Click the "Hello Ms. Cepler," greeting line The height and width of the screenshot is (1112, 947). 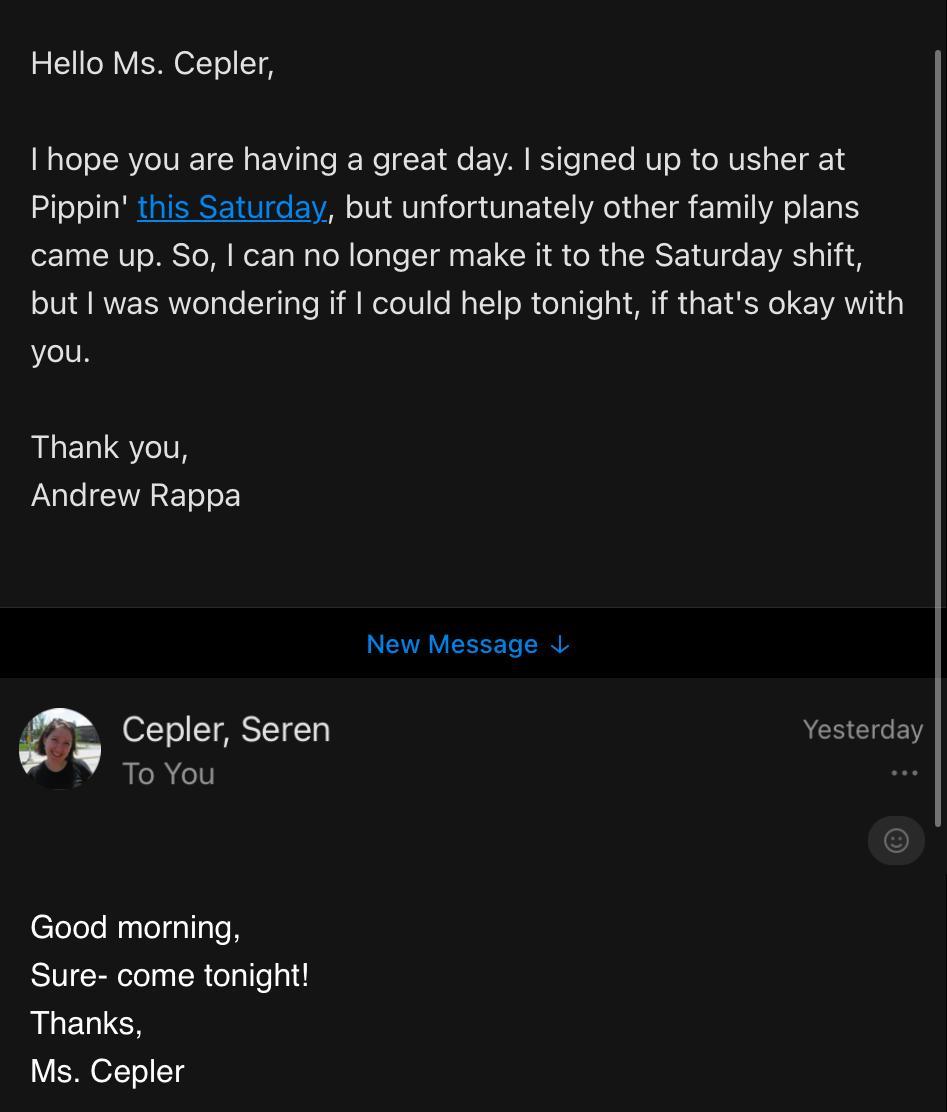[x=152, y=63]
